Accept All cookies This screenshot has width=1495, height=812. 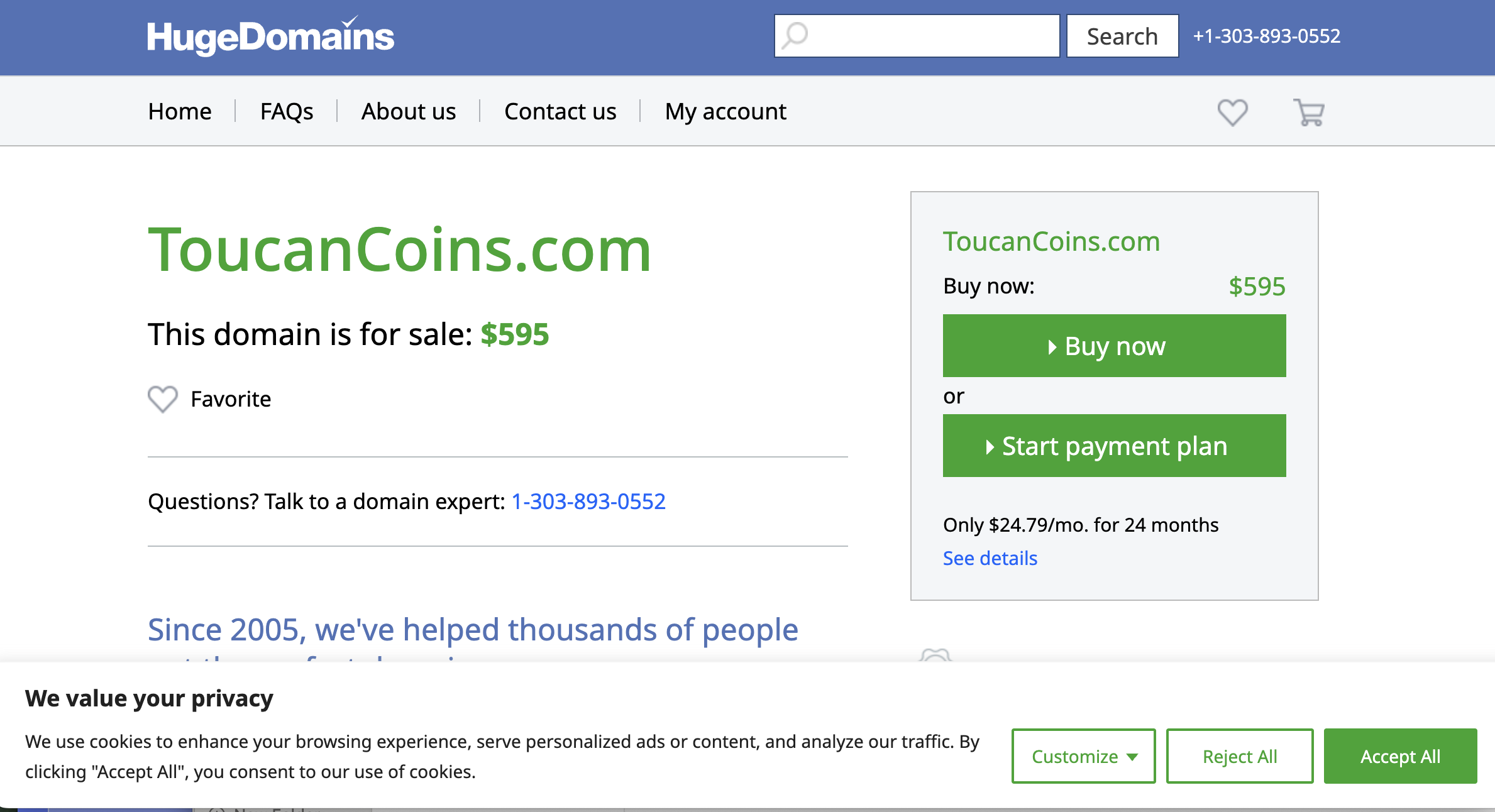click(1400, 756)
